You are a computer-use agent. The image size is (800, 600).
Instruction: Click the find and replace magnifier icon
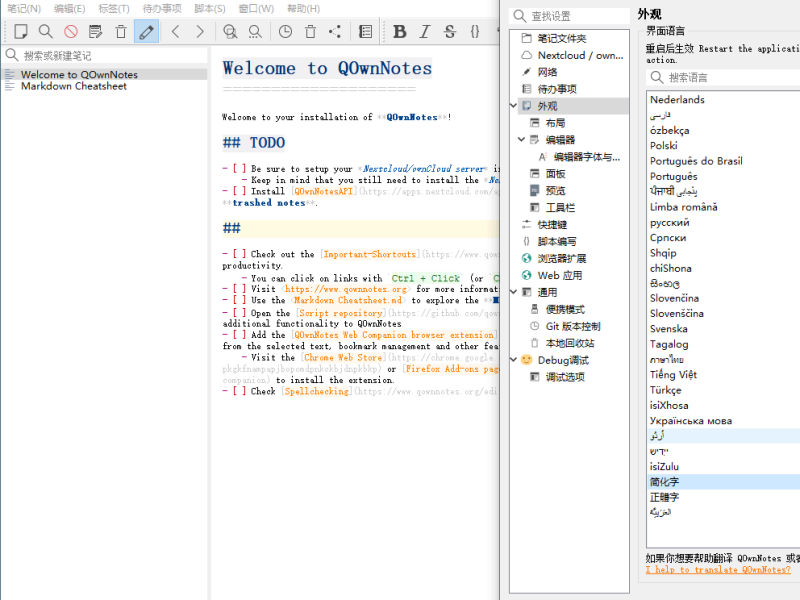(230, 32)
